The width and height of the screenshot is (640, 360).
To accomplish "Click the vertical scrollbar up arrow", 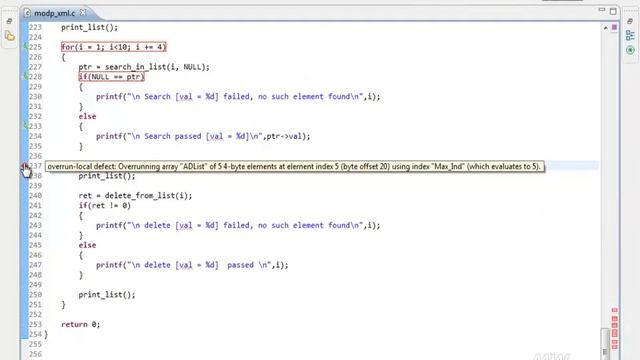I will 605,28.
